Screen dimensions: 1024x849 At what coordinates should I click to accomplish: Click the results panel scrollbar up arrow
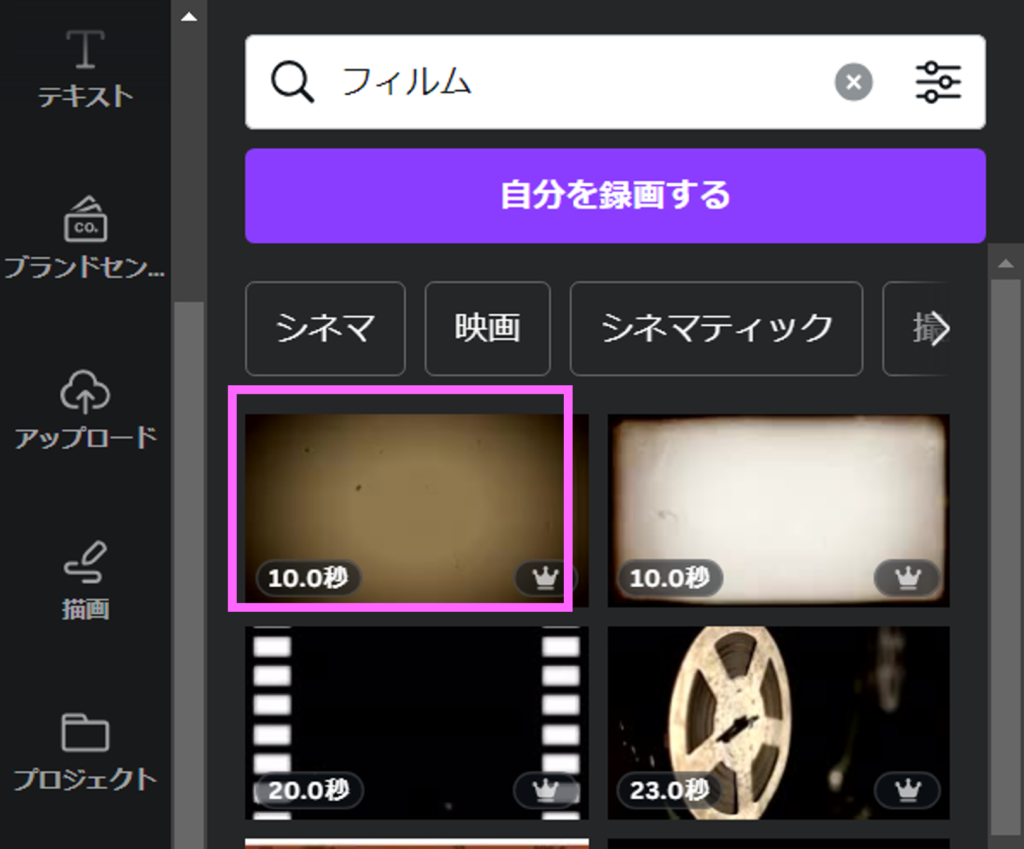point(1005,264)
